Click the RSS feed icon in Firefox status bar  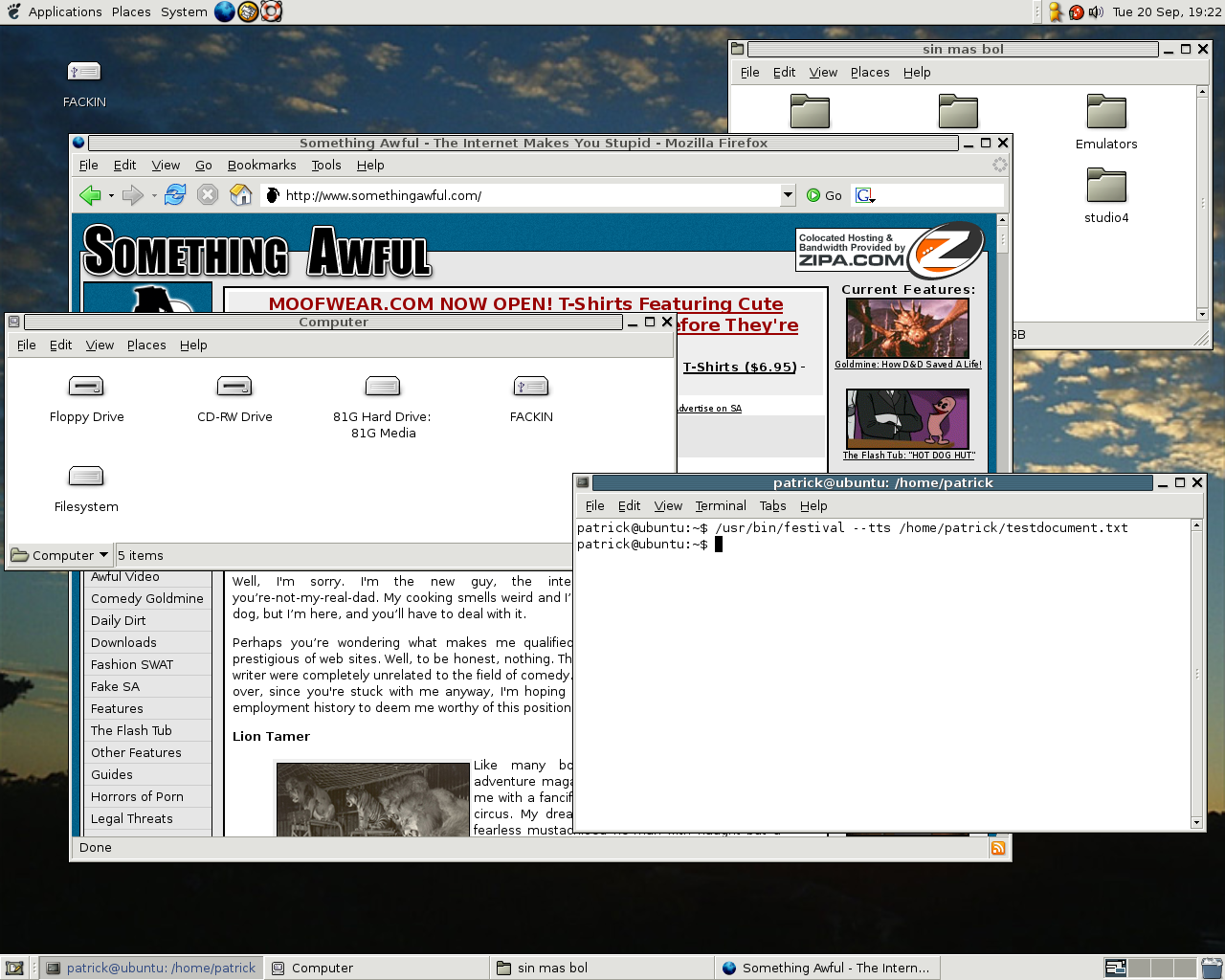click(998, 848)
